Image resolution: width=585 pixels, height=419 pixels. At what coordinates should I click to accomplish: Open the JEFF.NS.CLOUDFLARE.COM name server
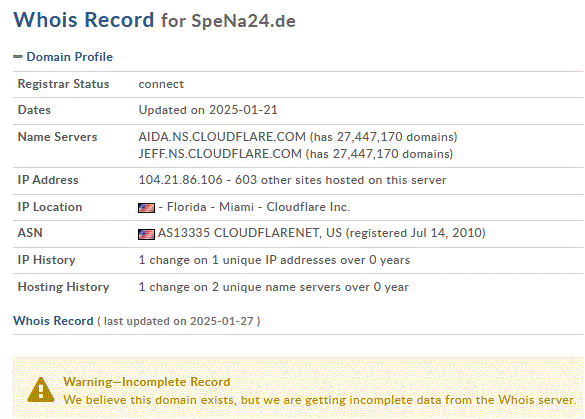(220, 154)
